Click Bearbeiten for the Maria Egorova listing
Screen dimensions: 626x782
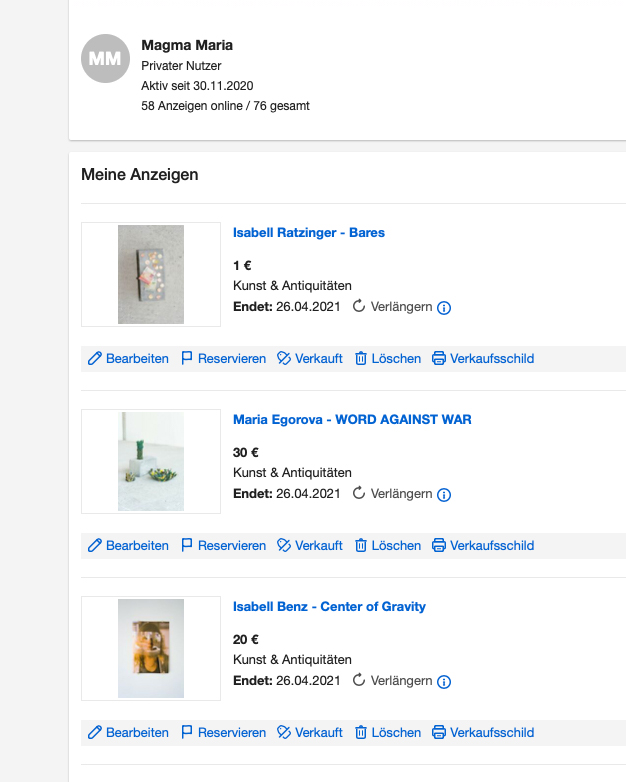pos(137,545)
